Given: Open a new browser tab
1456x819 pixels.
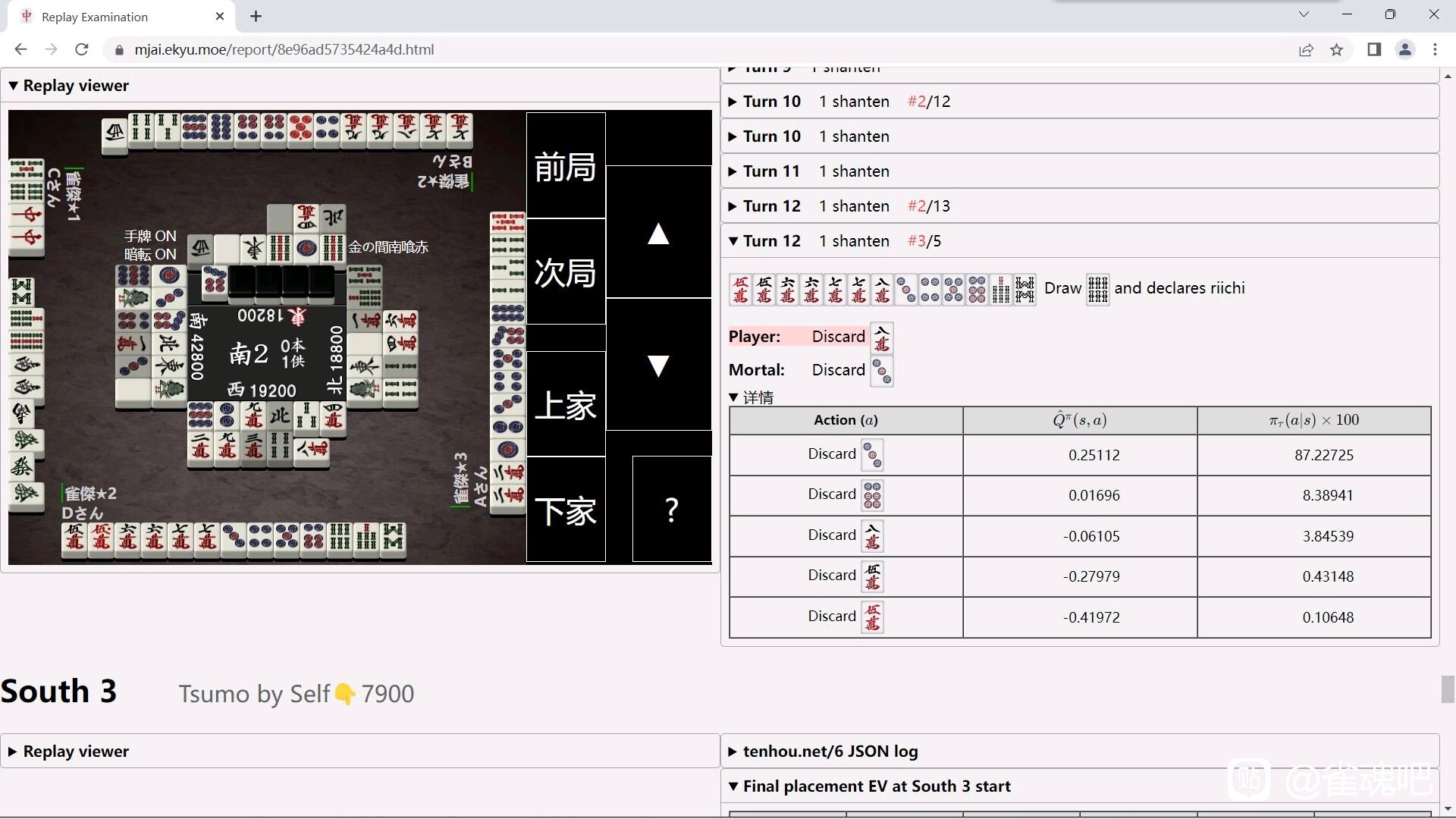Looking at the screenshot, I should point(256,16).
